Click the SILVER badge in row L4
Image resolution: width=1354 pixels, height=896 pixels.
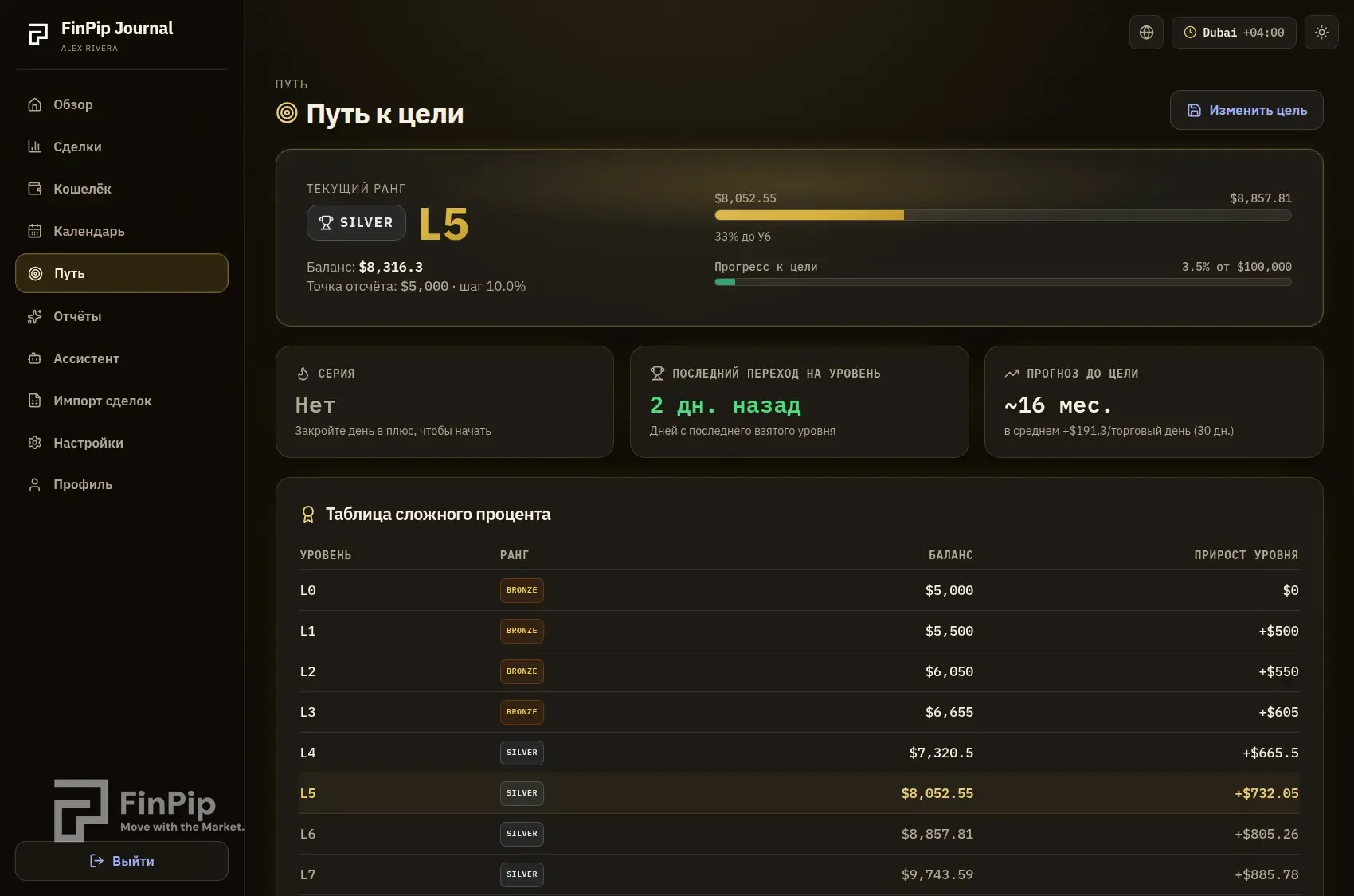click(522, 753)
